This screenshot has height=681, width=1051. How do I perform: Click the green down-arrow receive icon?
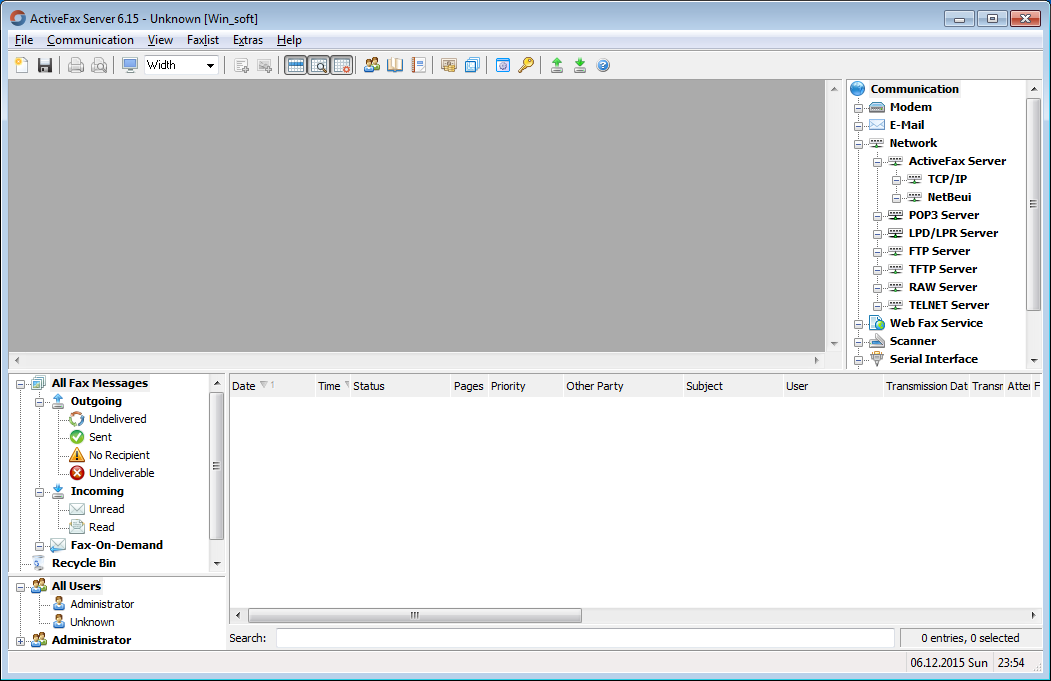coord(580,65)
